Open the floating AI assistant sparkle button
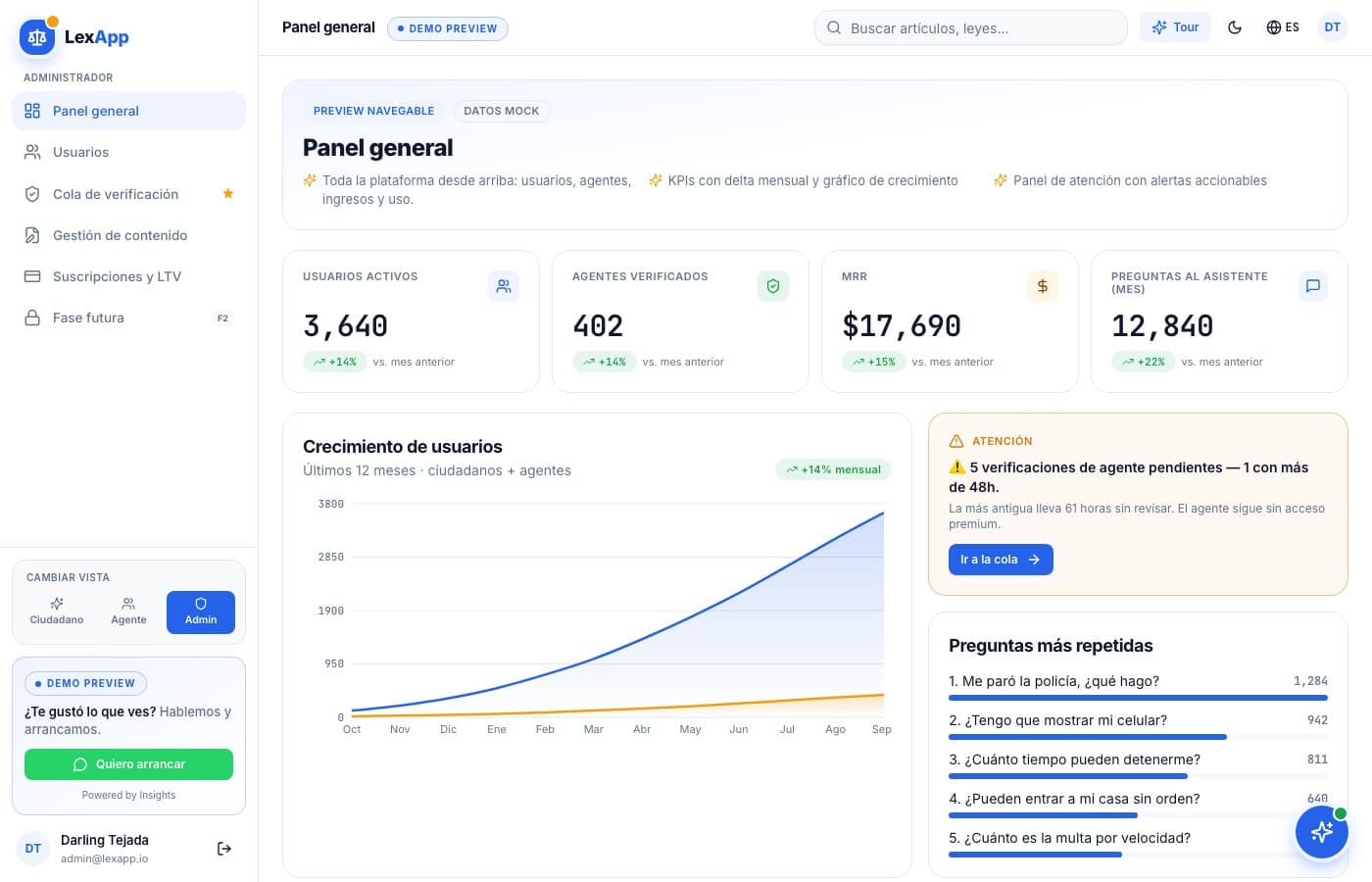 (1321, 832)
